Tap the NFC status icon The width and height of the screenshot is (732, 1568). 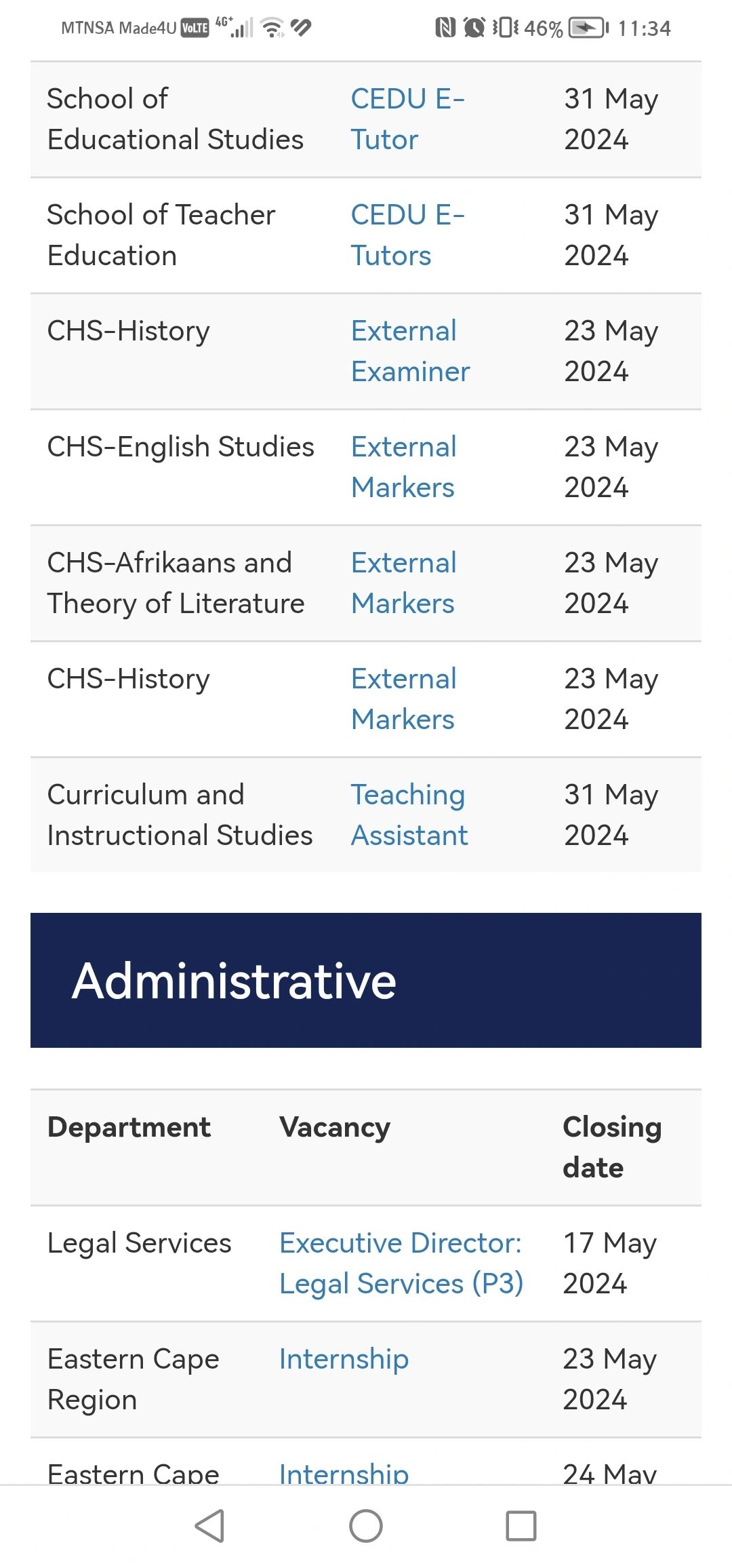click(x=445, y=28)
